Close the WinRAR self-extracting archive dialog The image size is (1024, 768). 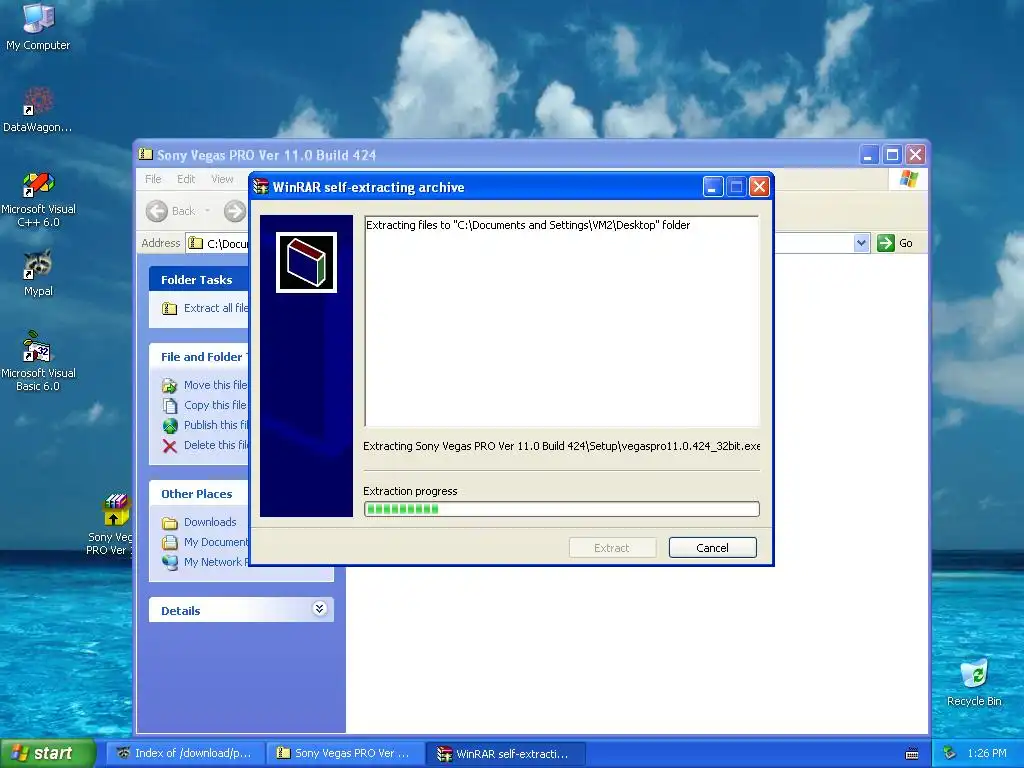pos(759,187)
